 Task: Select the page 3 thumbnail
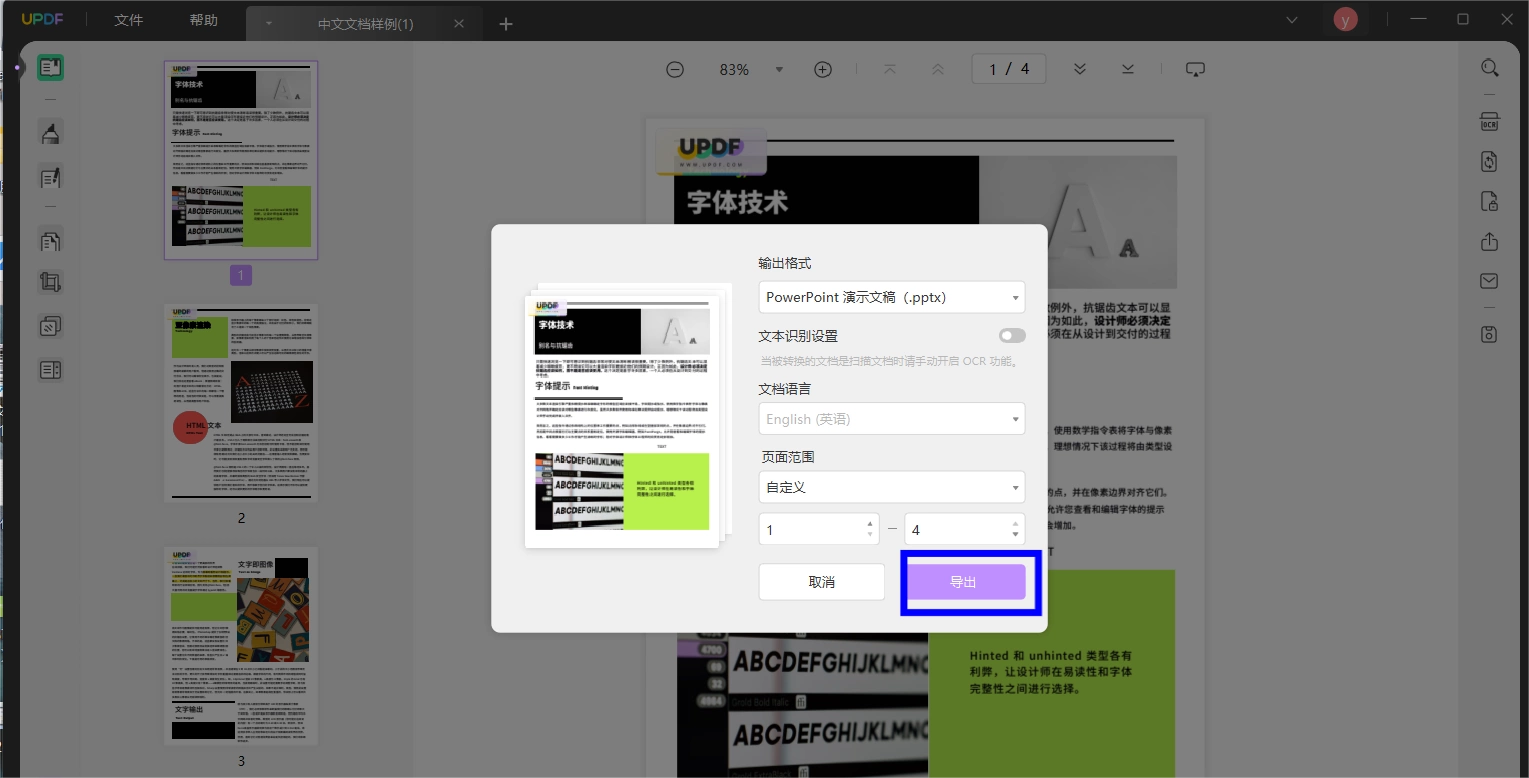pos(241,646)
